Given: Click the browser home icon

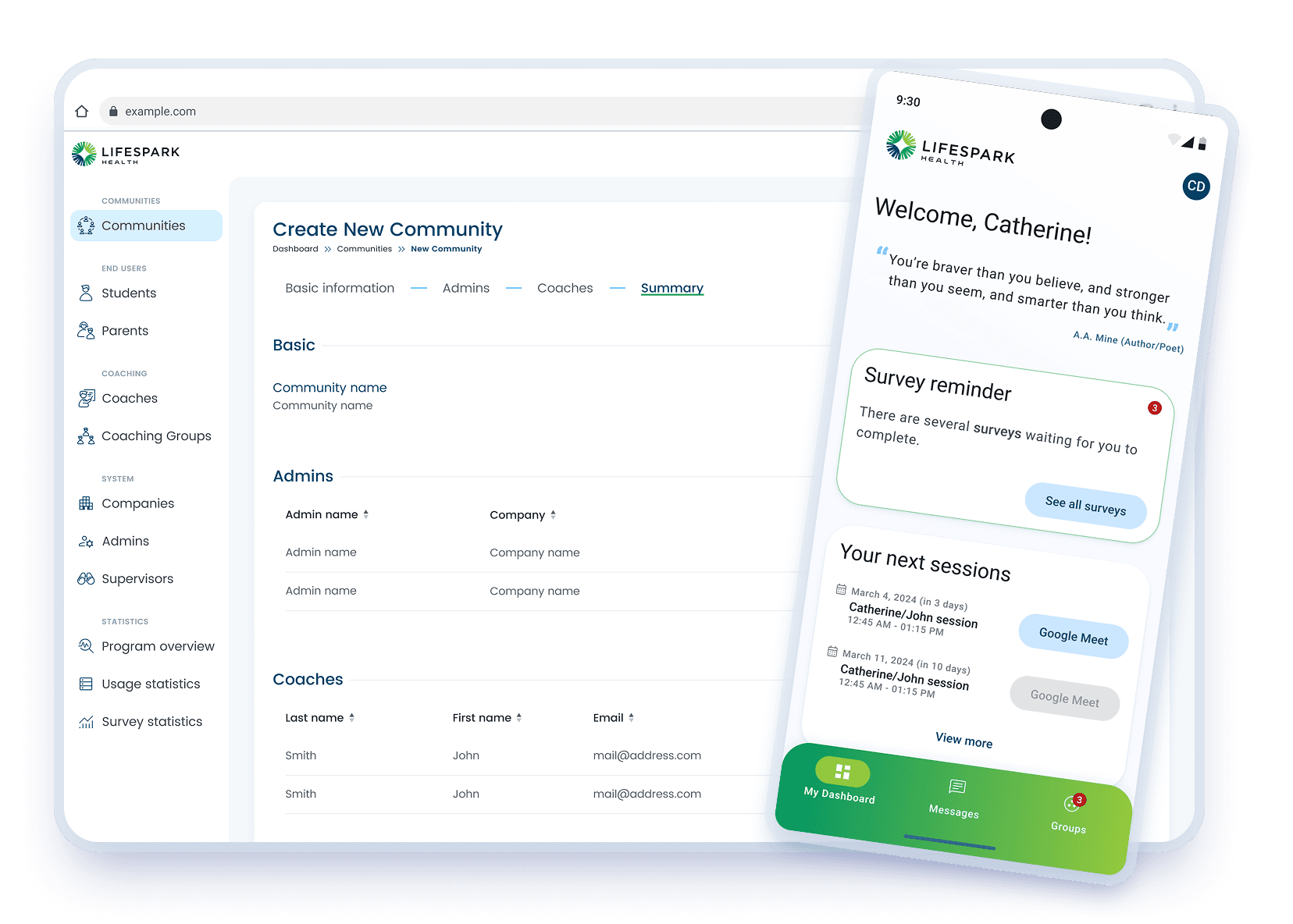Looking at the screenshot, I should tap(82, 112).
